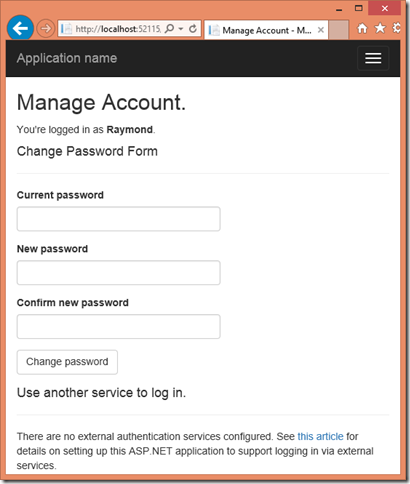
Task: Click the search magnifier in address bar
Action: pos(169,29)
